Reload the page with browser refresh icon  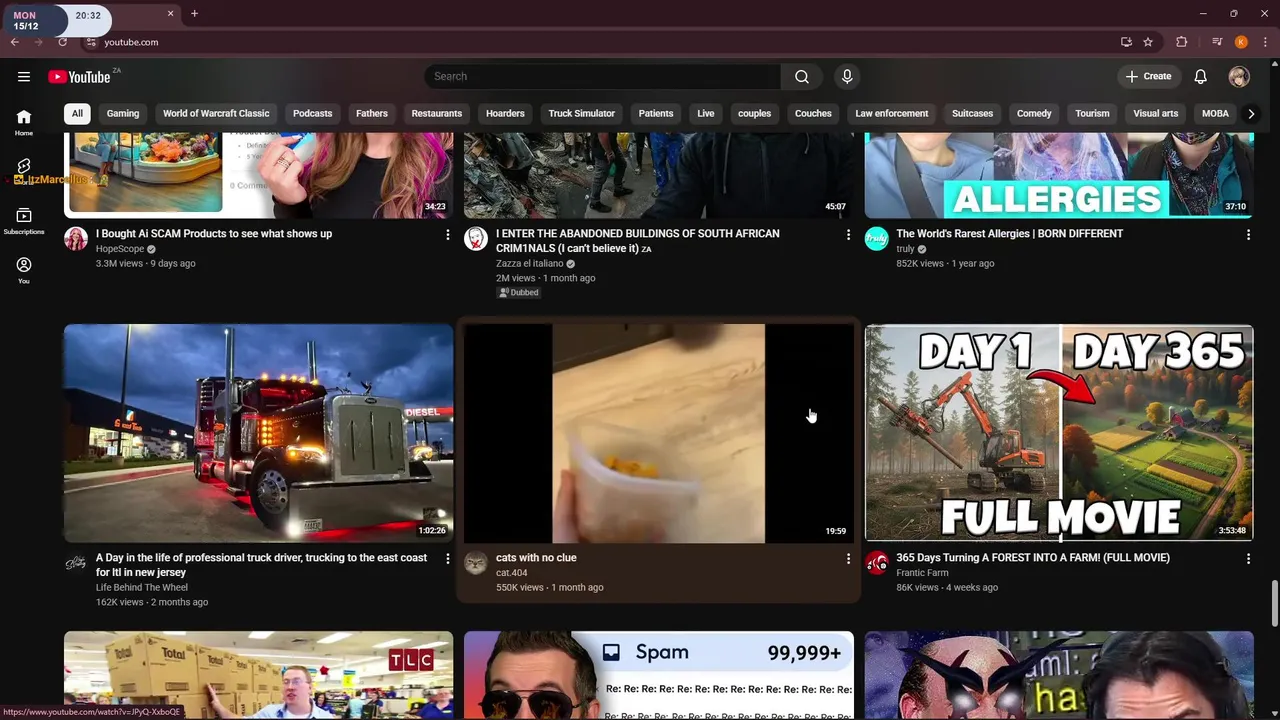point(62,42)
